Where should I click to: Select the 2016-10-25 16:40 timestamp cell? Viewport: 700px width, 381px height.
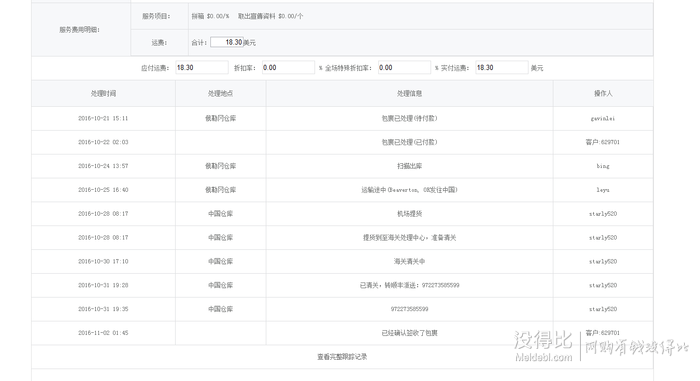(x=103, y=190)
